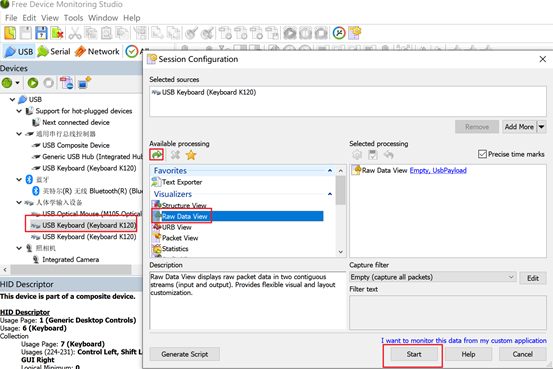Click the gray Play icon in main toolbar
The width and height of the screenshot is (553, 369).
coord(290,33)
